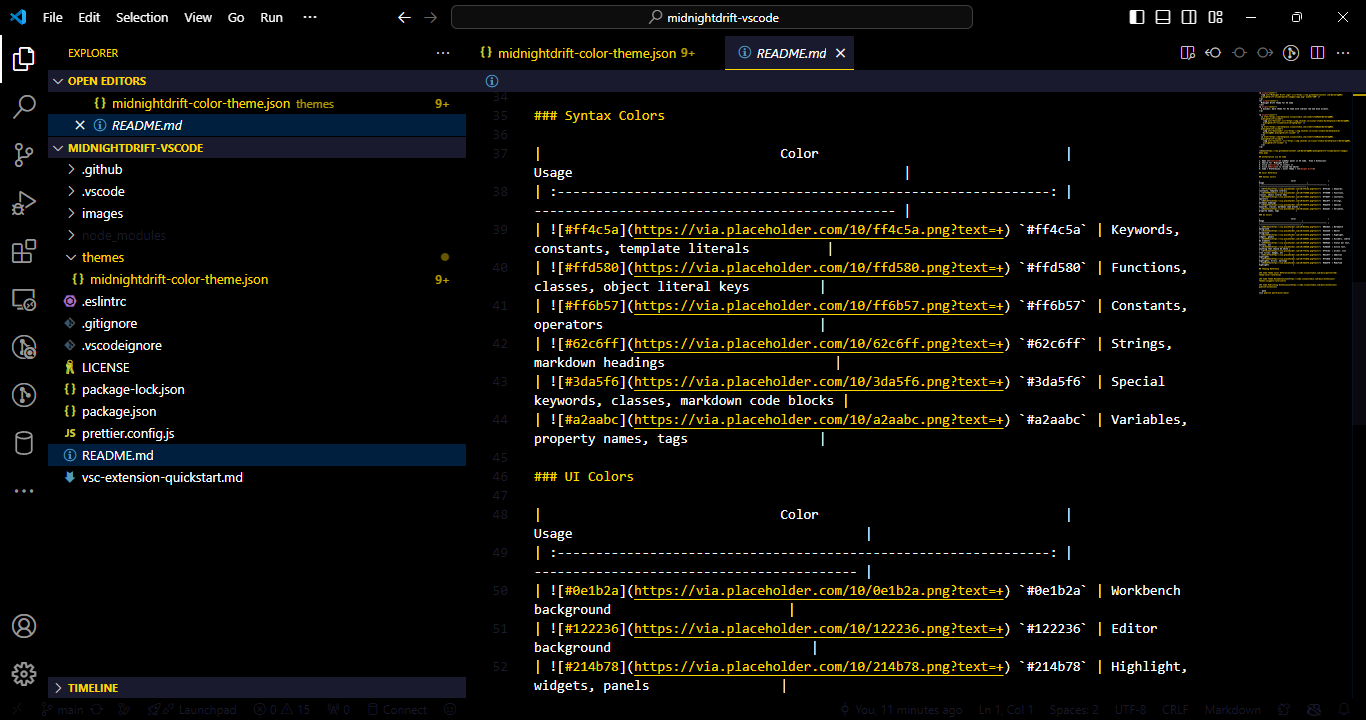The width and height of the screenshot is (1366, 720).
Task: Open the Remote Explorer view
Action: pos(24,299)
